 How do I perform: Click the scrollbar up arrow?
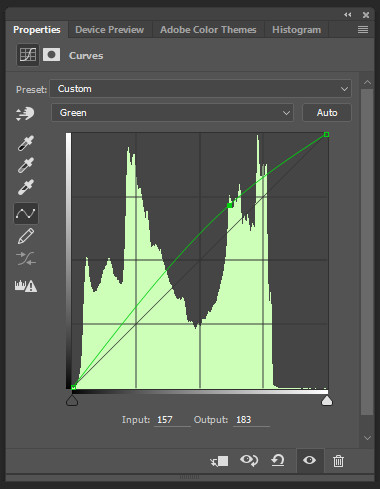pos(367,82)
